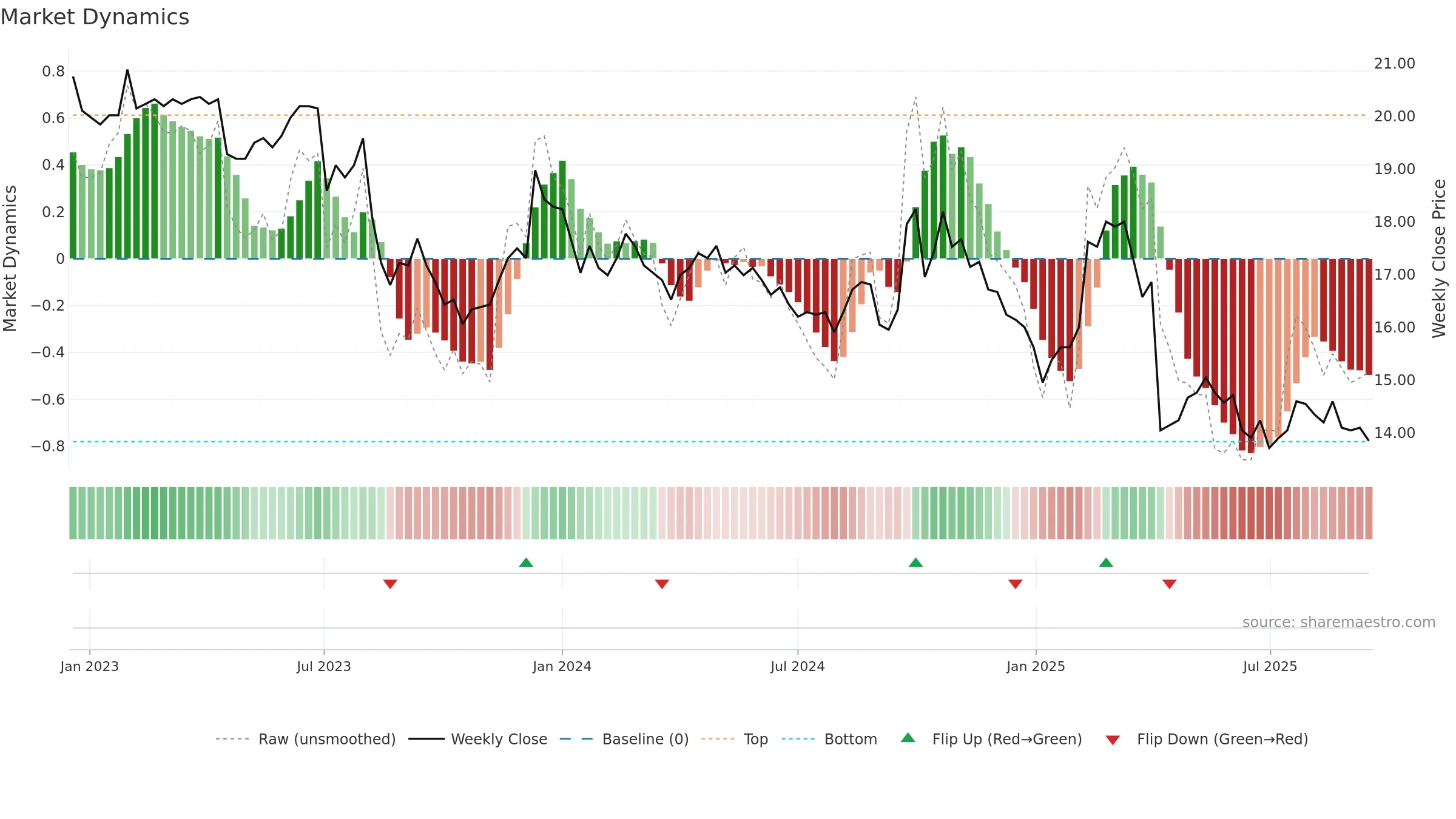Click the 18.00 price axis value

pos(1395,221)
